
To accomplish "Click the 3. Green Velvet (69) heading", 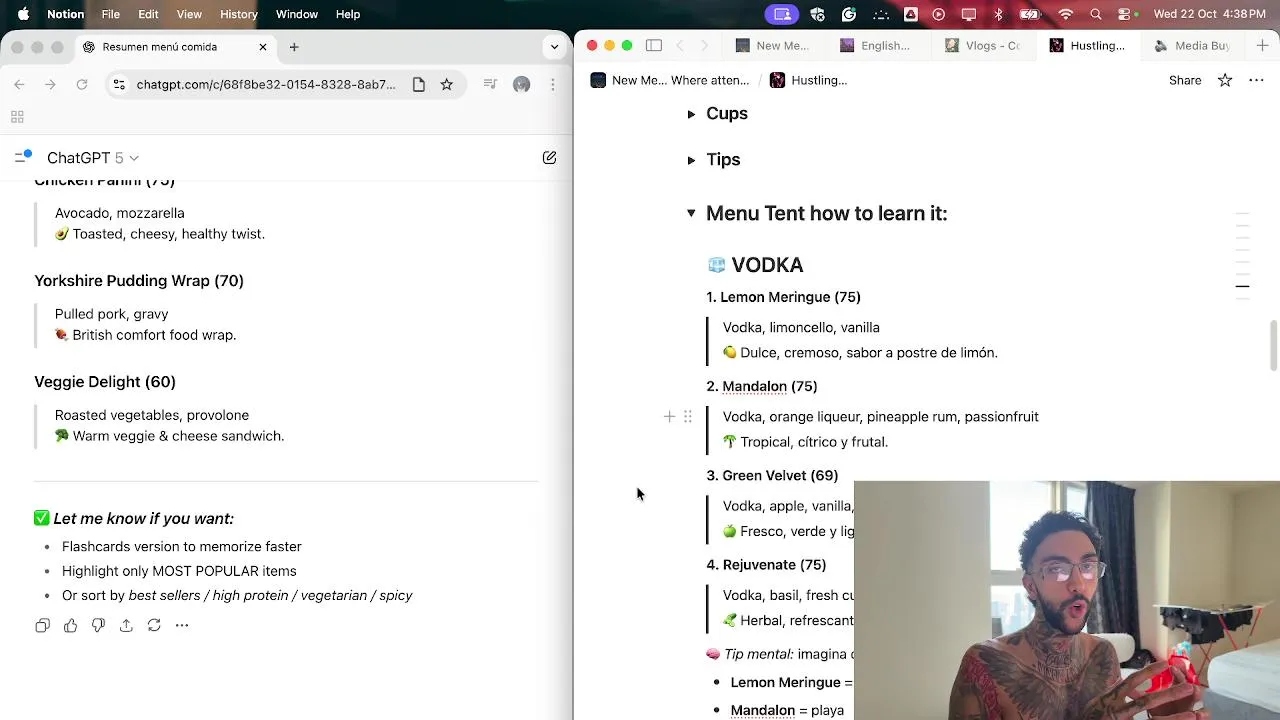I will coord(772,476).
